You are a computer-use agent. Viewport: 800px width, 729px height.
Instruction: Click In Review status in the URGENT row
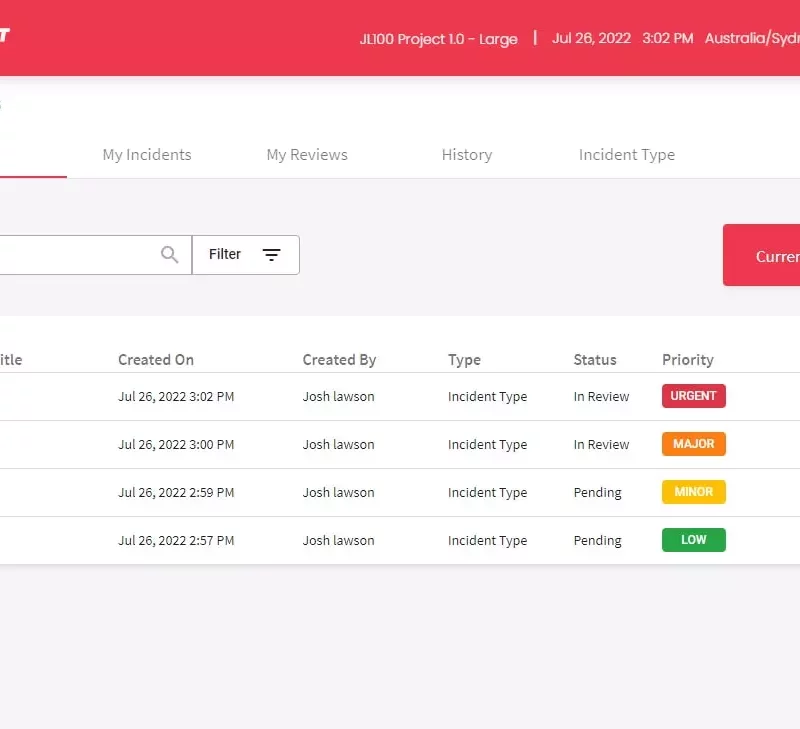pos(601,396)
